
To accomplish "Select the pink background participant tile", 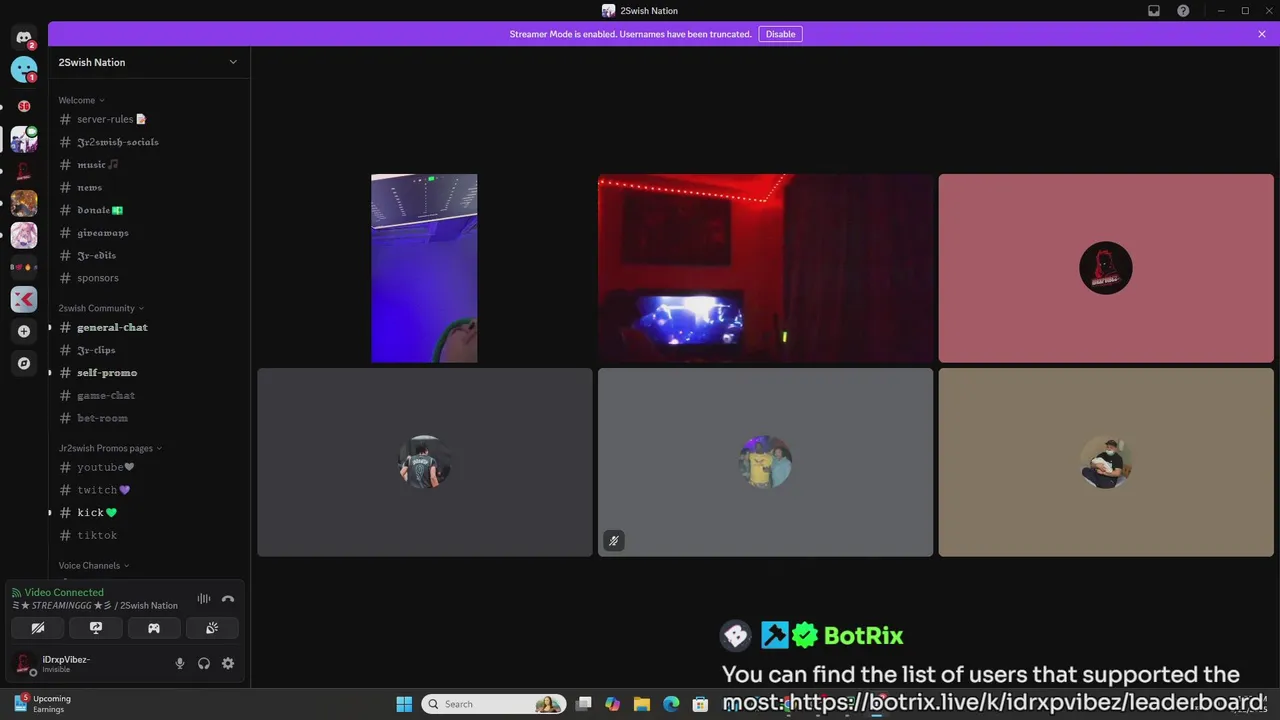I will [x=1106, y=268].
